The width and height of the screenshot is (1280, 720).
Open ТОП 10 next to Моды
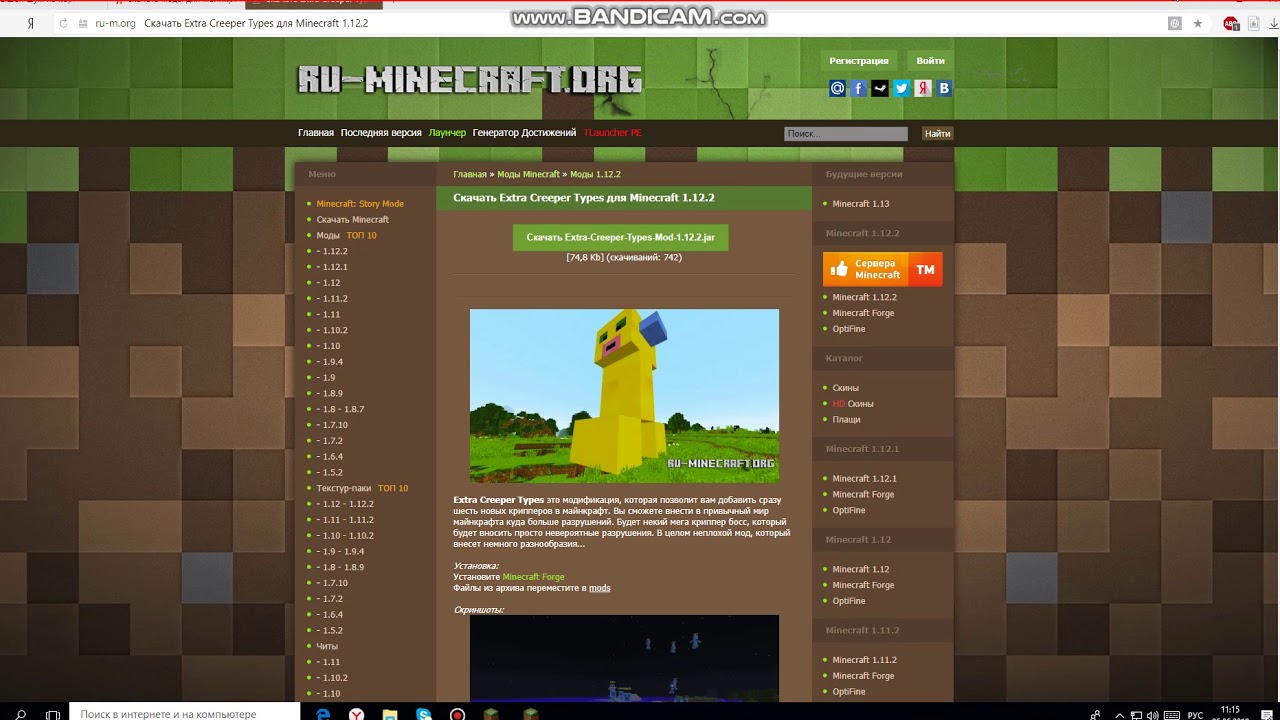362,236
